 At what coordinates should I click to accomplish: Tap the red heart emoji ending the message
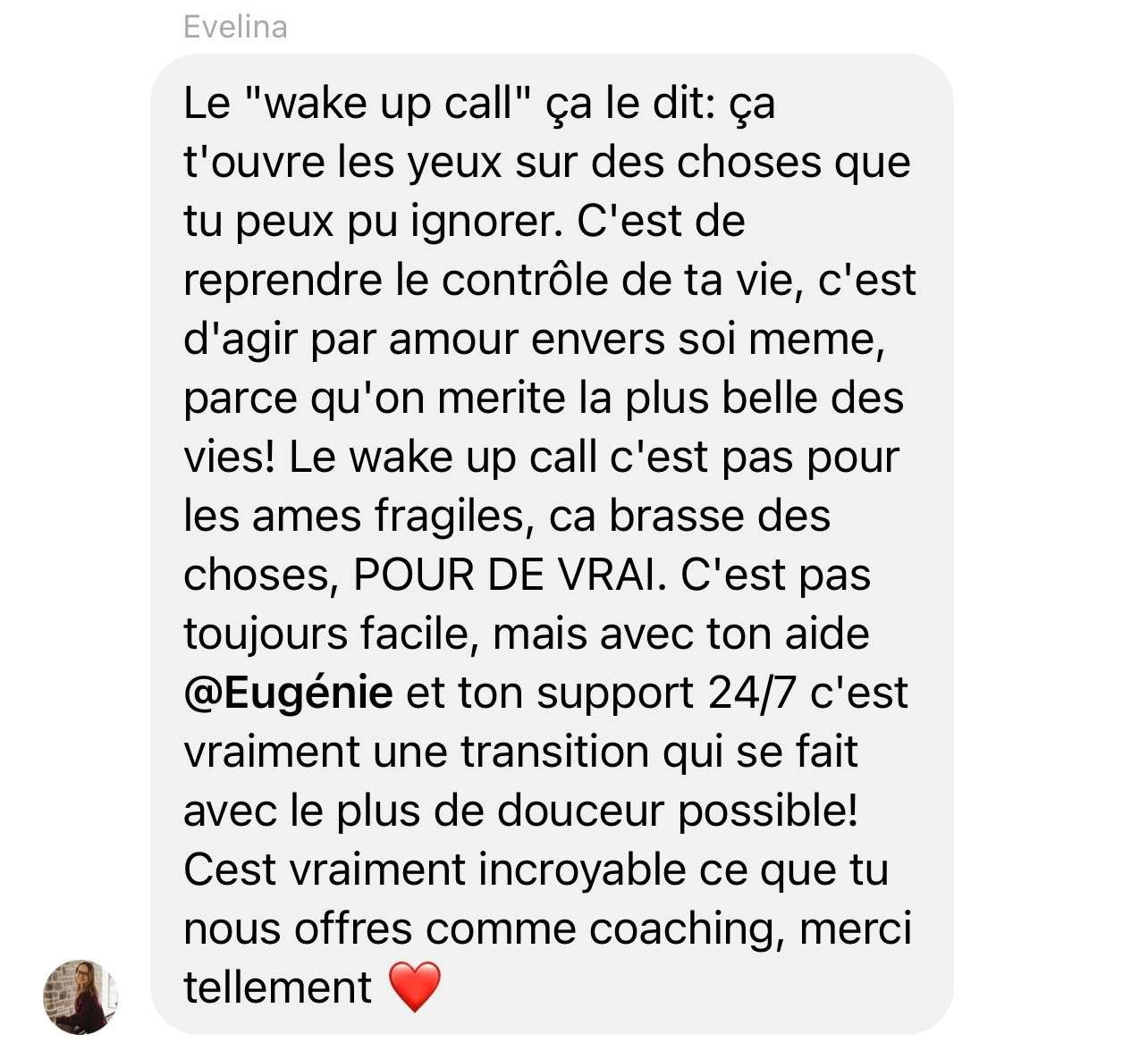tap(416, 987)
